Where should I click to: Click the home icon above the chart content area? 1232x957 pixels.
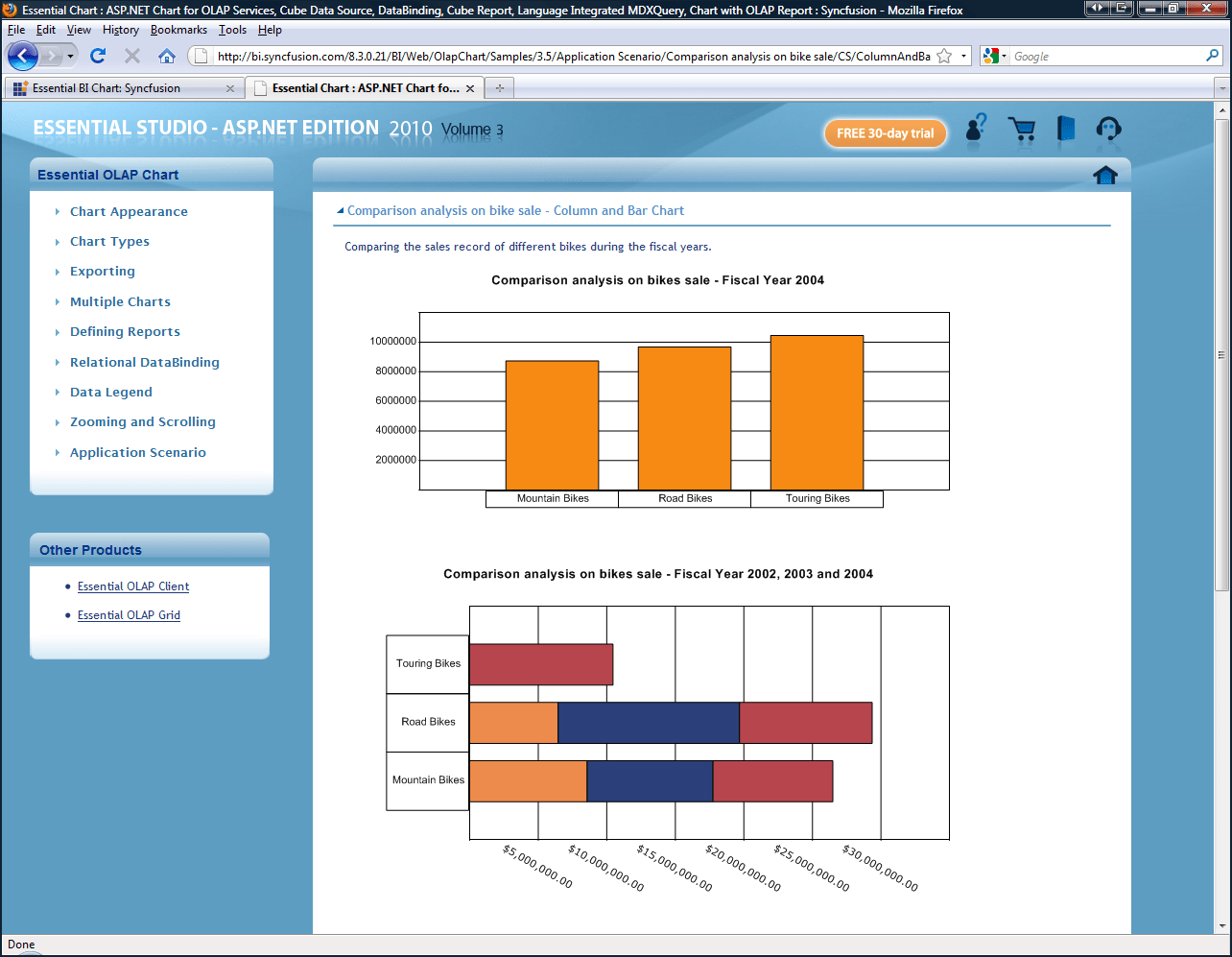[x=1104, y=175]
